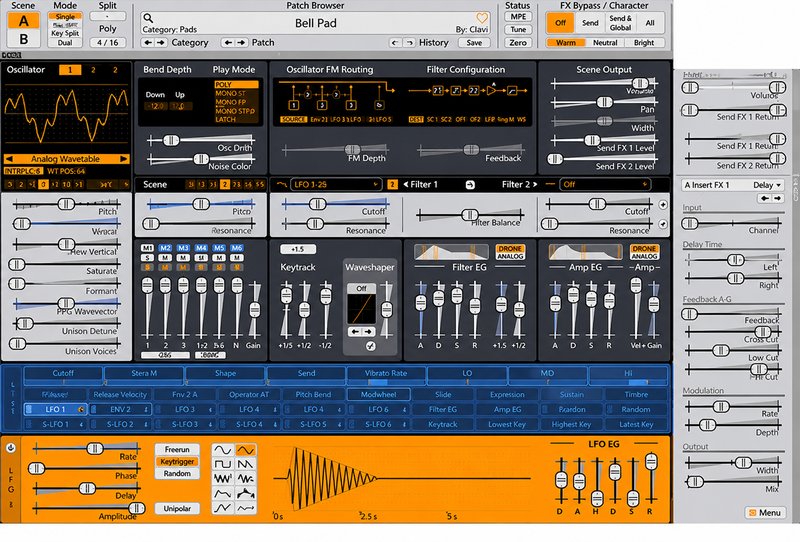Select next oscillator type arrow
The width and height of the screenshot is (800, 542).
(x=123, y=159)
